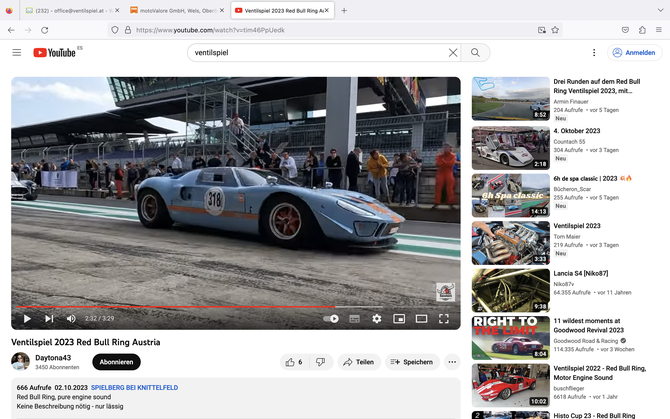Screen dimensions: 670x419
Task: Subscribe with the Abonnieren button
Action: (116, 362)
